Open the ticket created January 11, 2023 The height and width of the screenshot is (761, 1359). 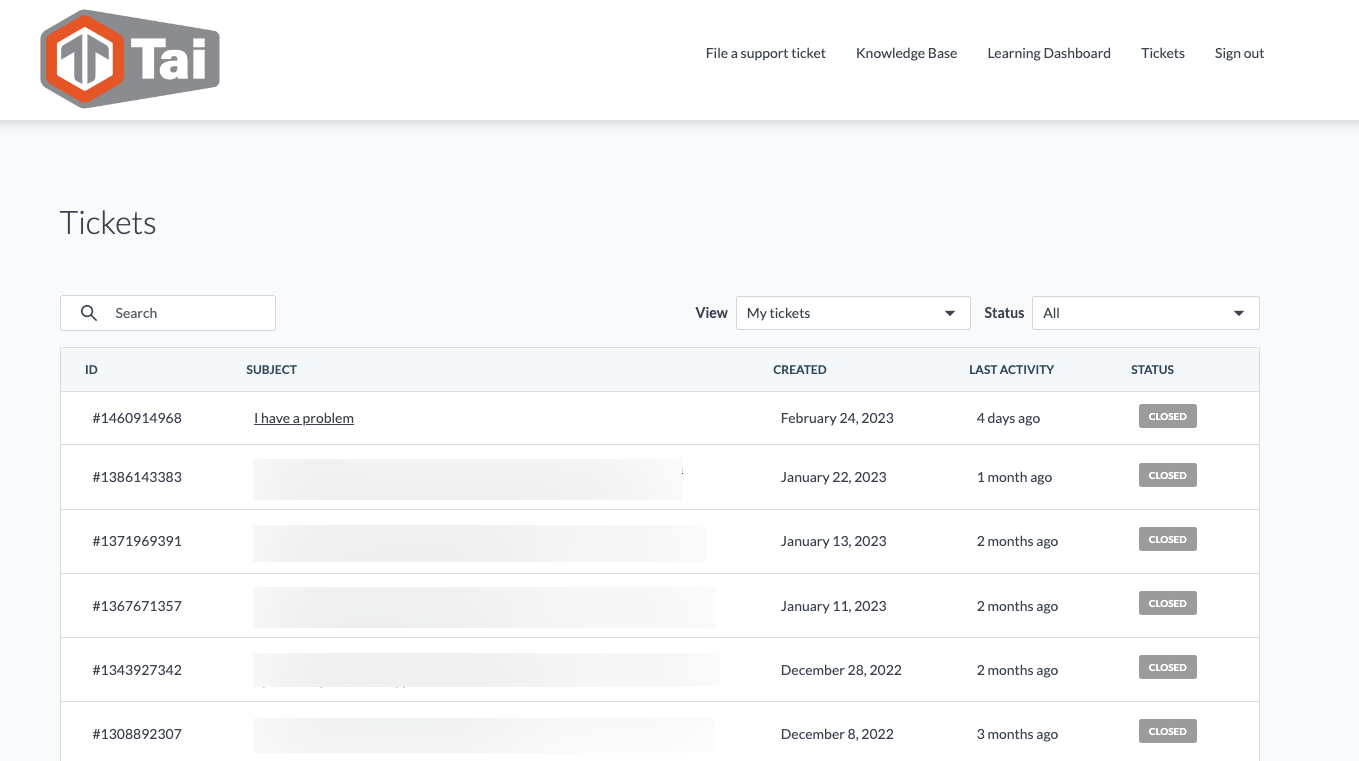click(x=833, y=606)
